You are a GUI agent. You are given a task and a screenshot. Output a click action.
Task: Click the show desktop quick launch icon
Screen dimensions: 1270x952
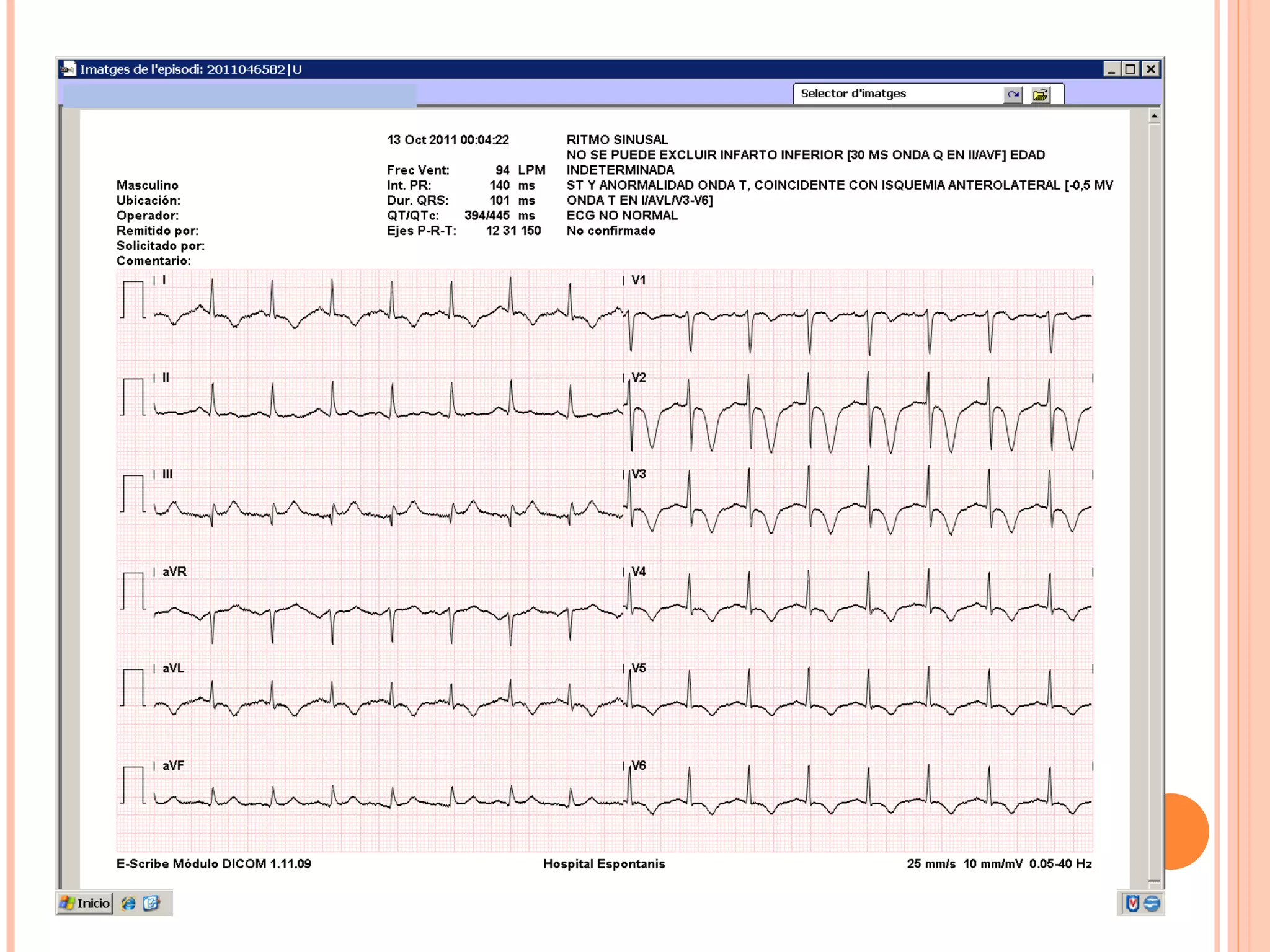pos(151,903)
